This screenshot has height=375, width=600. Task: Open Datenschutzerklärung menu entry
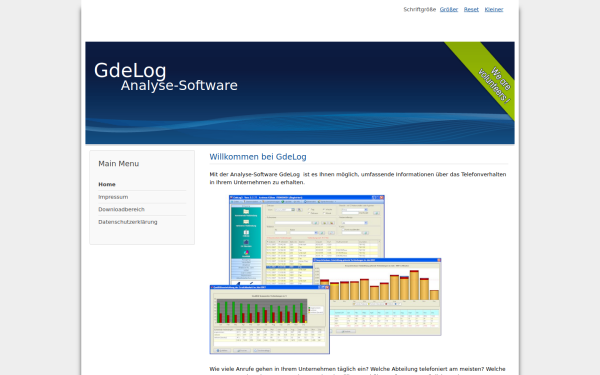pos(128,222)
